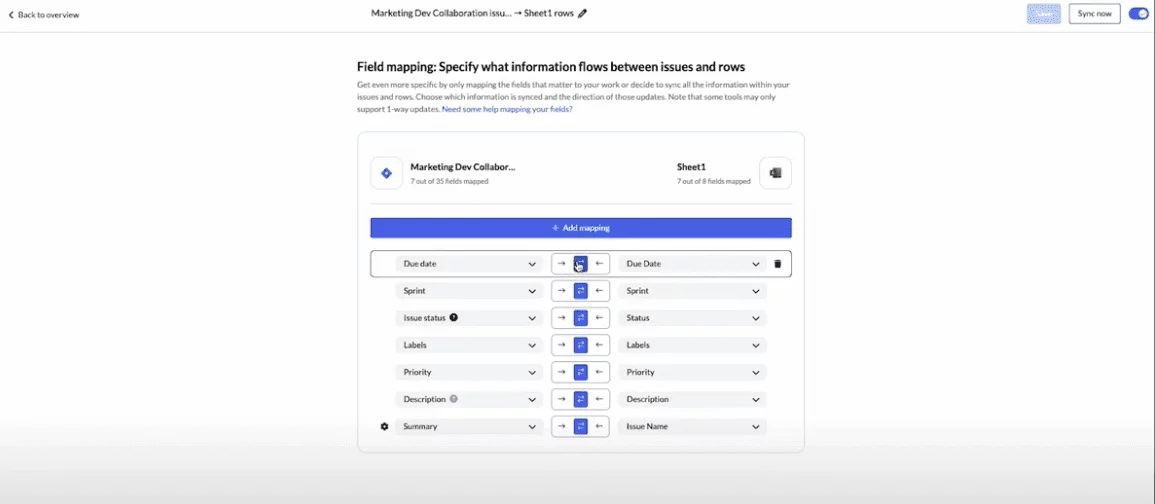
Task: Open Summary mapping settings gear
Action: tap(384, 426)
